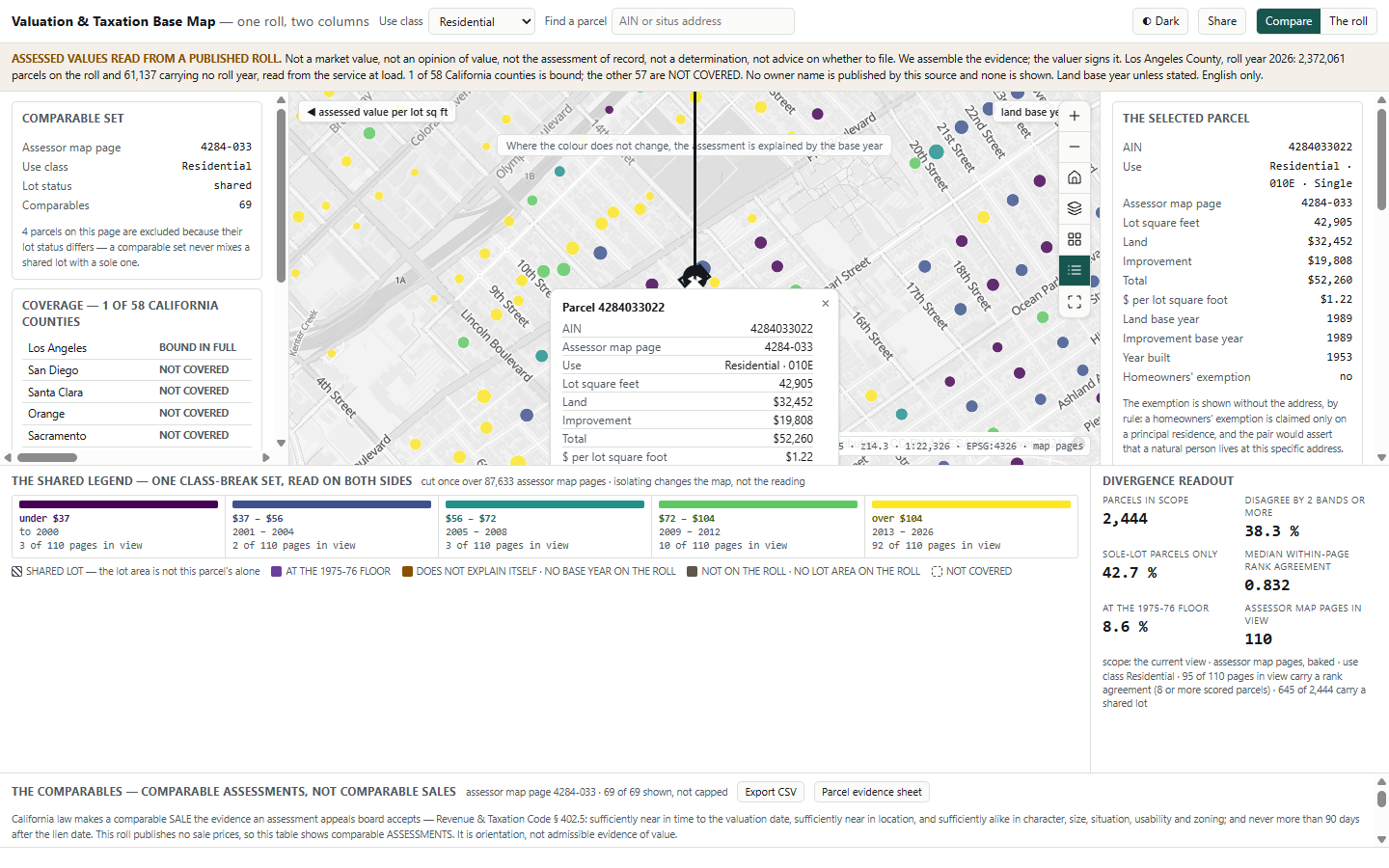Enter fullscreen map view
The width and height of the screenshot is (1389, 868).
pyautogui.click(x=1075, y=302)
